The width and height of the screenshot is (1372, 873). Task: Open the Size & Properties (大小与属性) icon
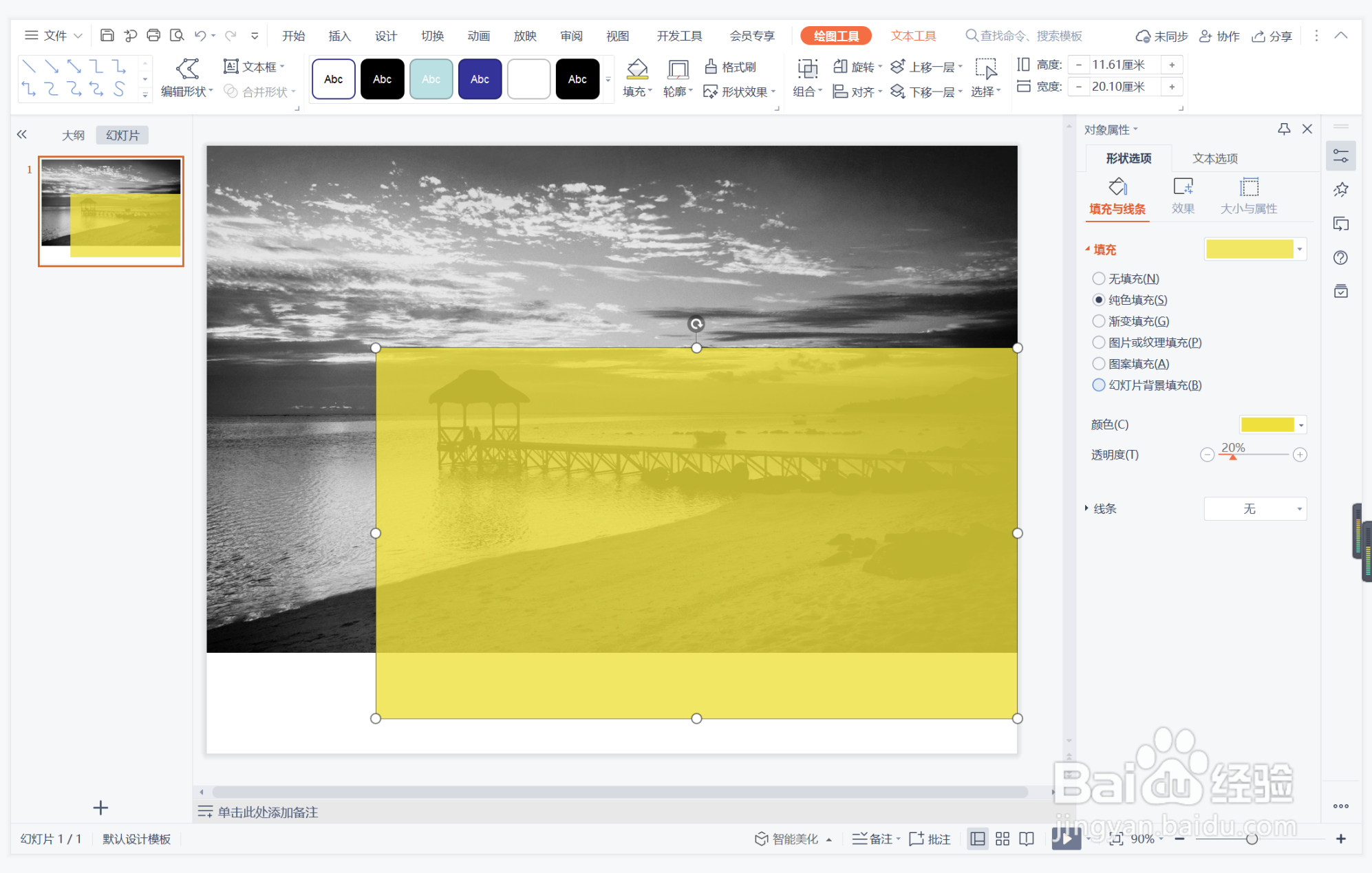tap(1248, 188)
